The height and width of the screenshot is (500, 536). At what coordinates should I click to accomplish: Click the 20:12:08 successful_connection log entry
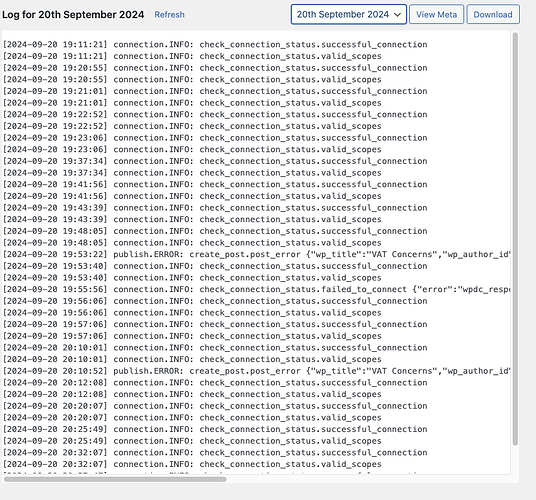point(215,382)
